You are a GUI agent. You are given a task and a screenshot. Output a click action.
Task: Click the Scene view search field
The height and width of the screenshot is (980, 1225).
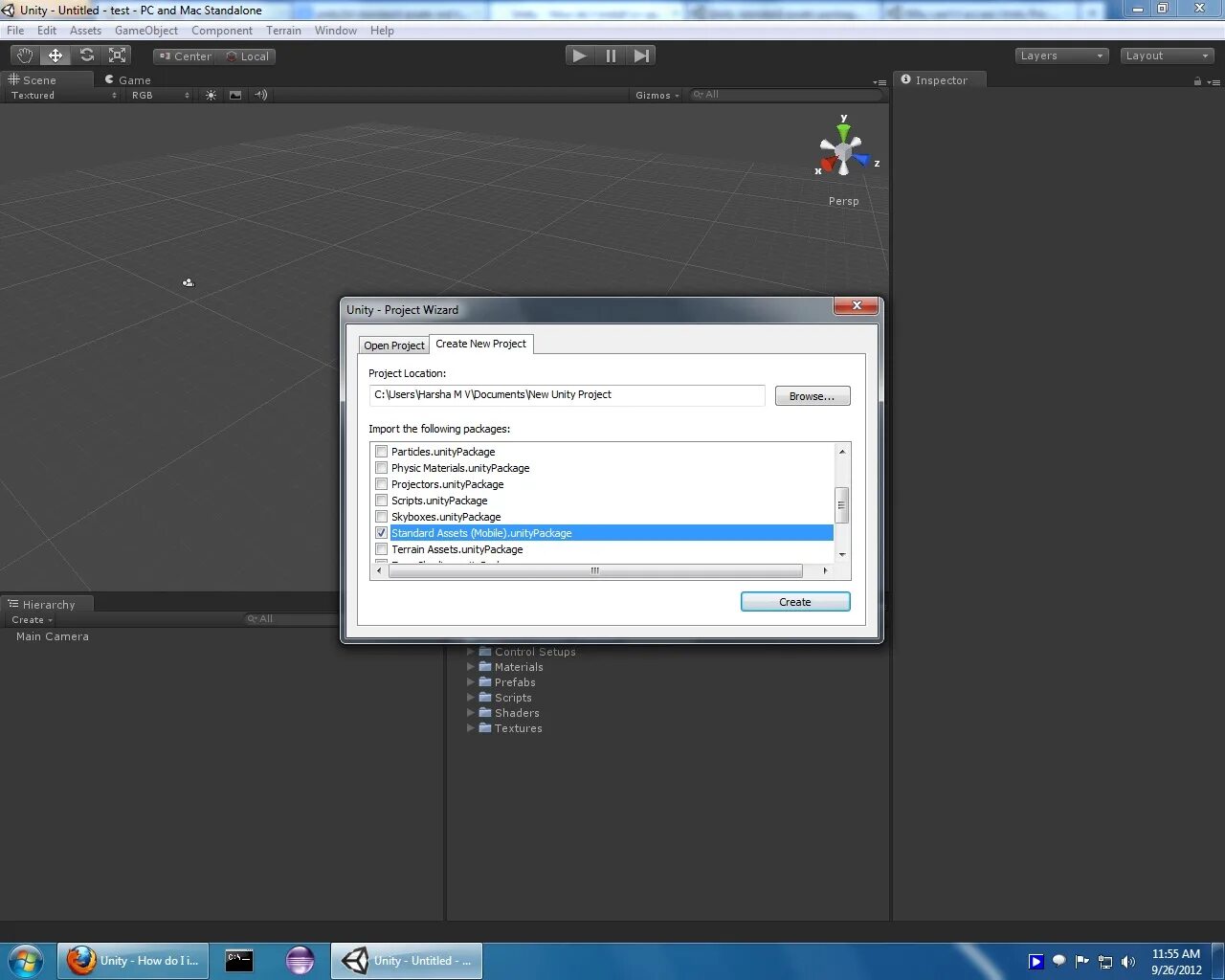pyautogui.click(x=785, y=95)
